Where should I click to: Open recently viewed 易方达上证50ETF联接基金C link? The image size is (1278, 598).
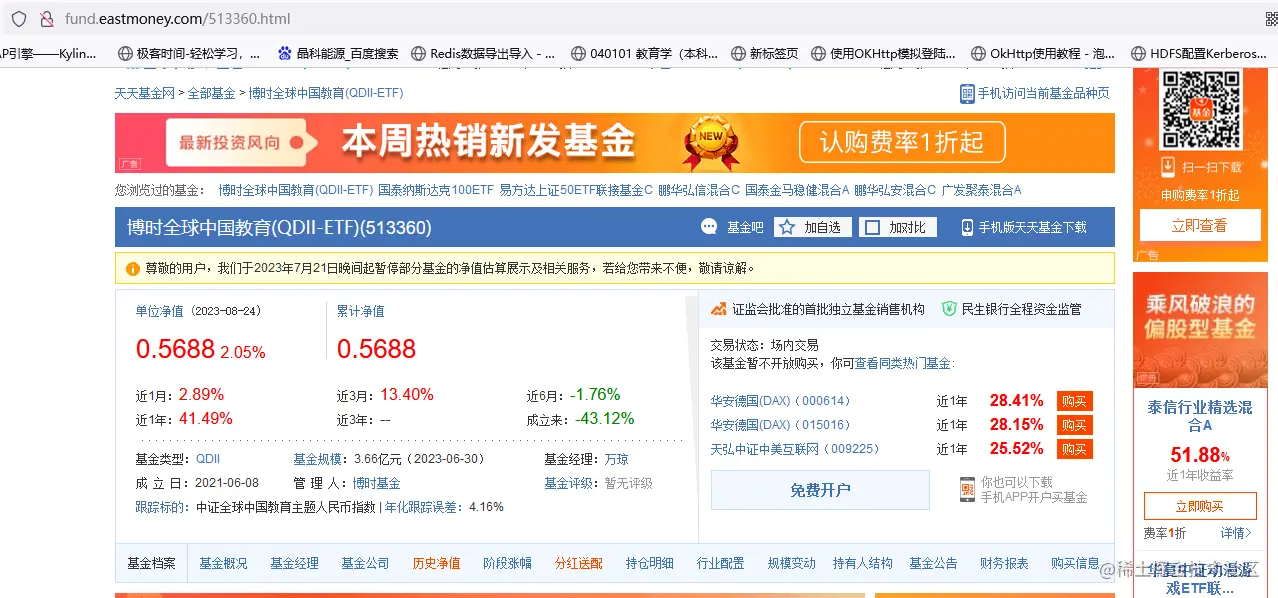[x=576, y=190]
